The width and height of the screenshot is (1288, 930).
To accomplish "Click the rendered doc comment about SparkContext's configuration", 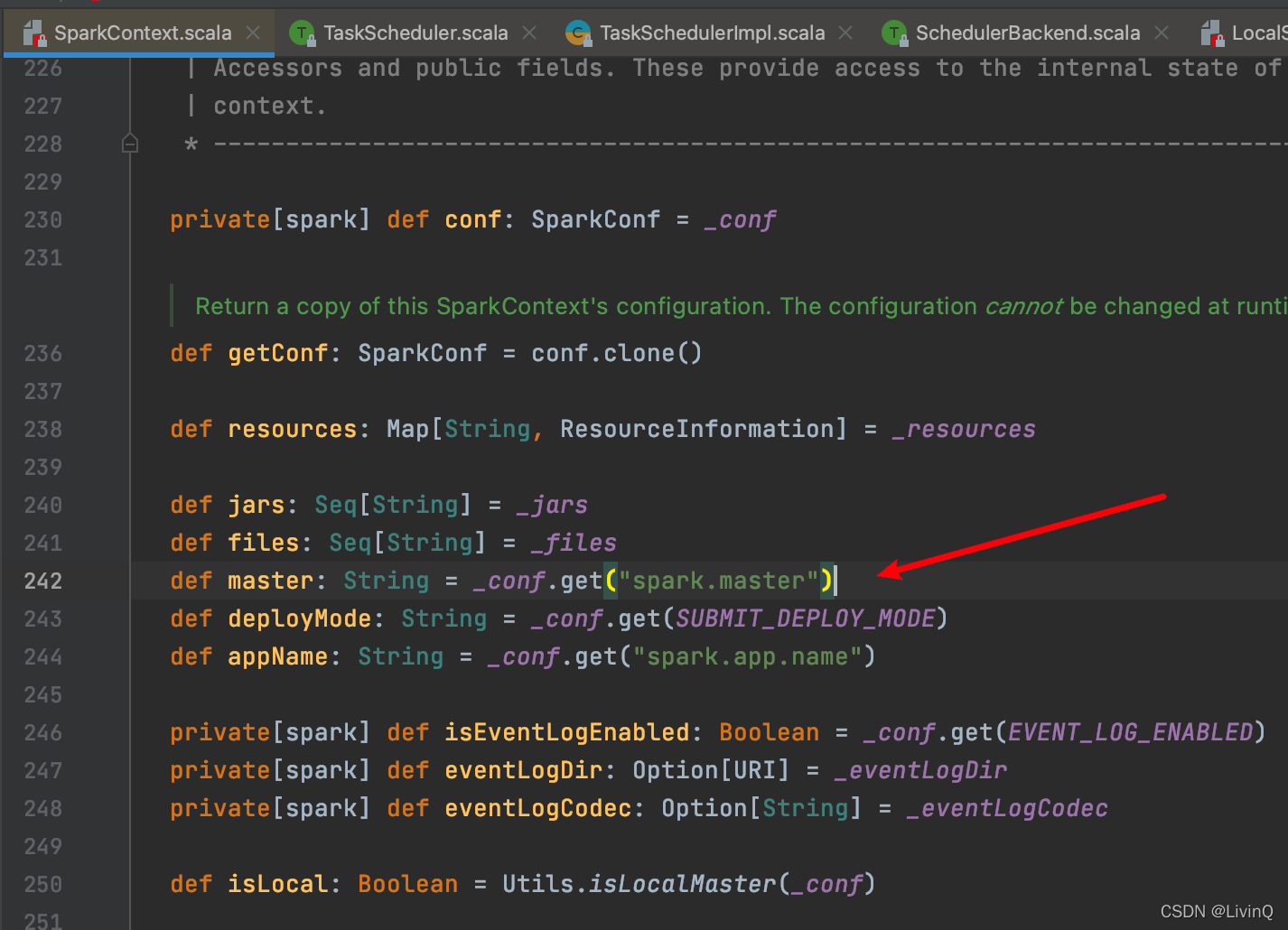I will [741, 306].
